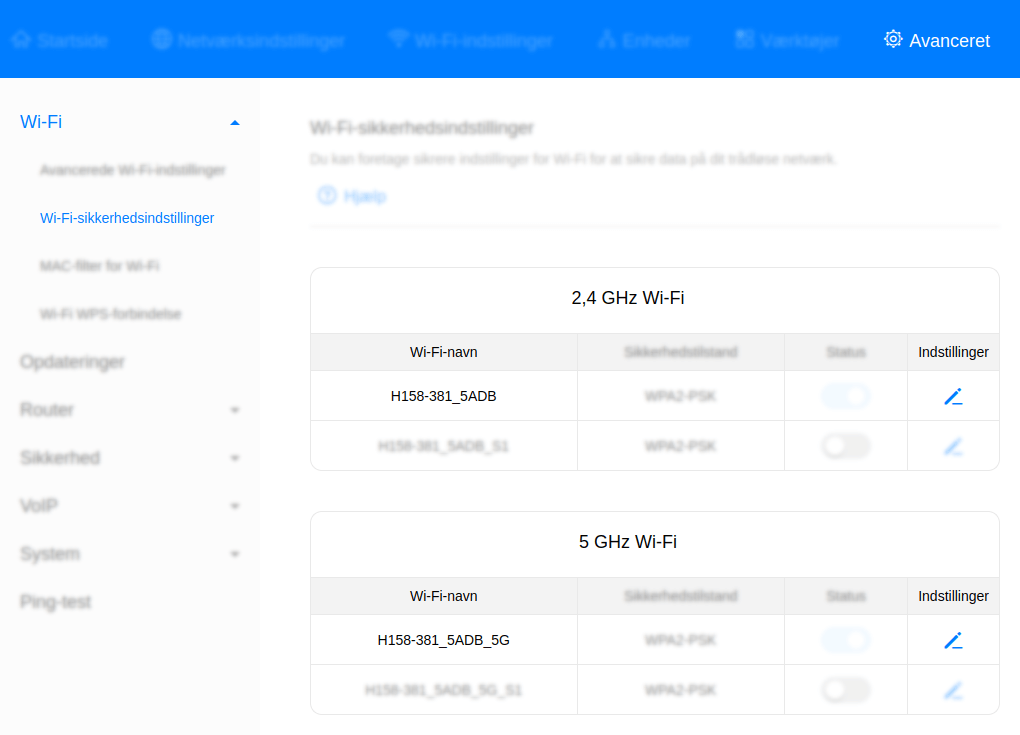
Task: Open the MAC-filter for Wi-Fi page
Action: coord(97,266)
